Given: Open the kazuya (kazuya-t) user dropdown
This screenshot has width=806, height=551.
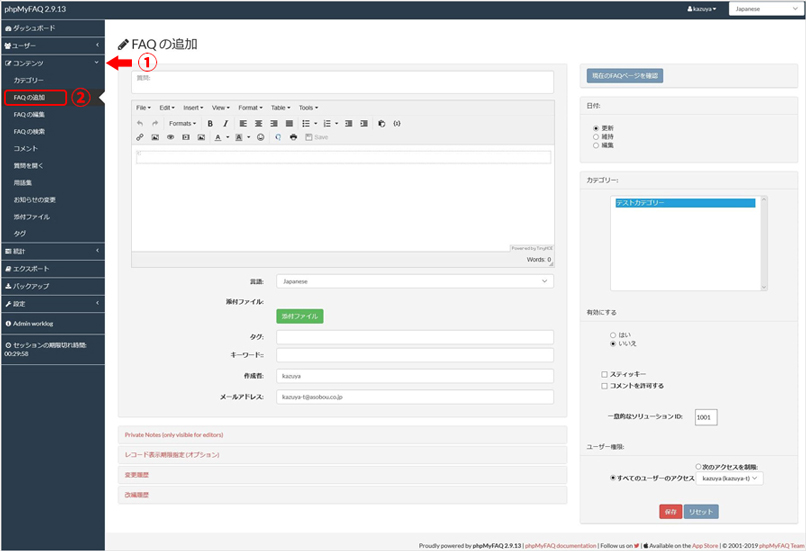Looking at the screenshot, I should point(729,479).
